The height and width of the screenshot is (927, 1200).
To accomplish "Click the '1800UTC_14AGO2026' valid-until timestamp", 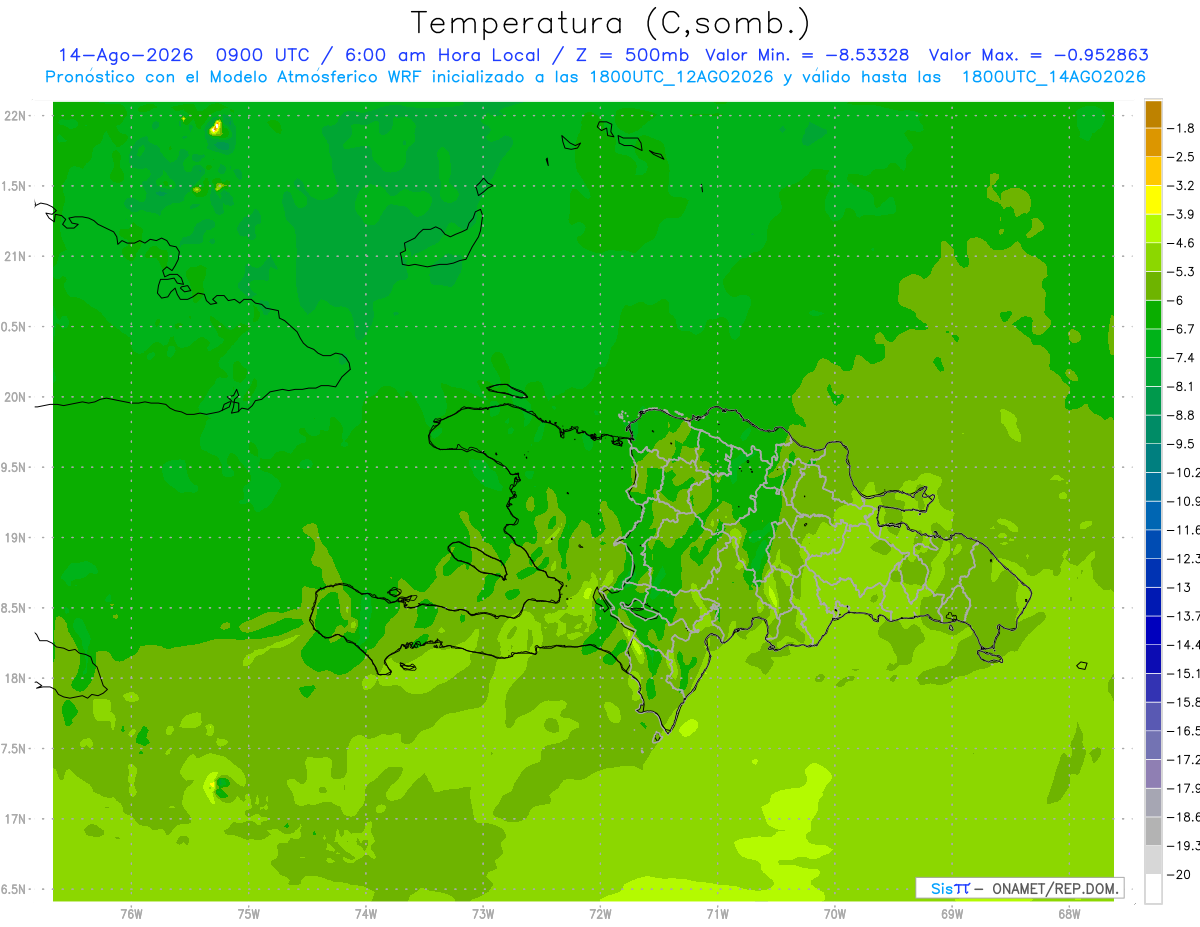I will pos(1053,77).
